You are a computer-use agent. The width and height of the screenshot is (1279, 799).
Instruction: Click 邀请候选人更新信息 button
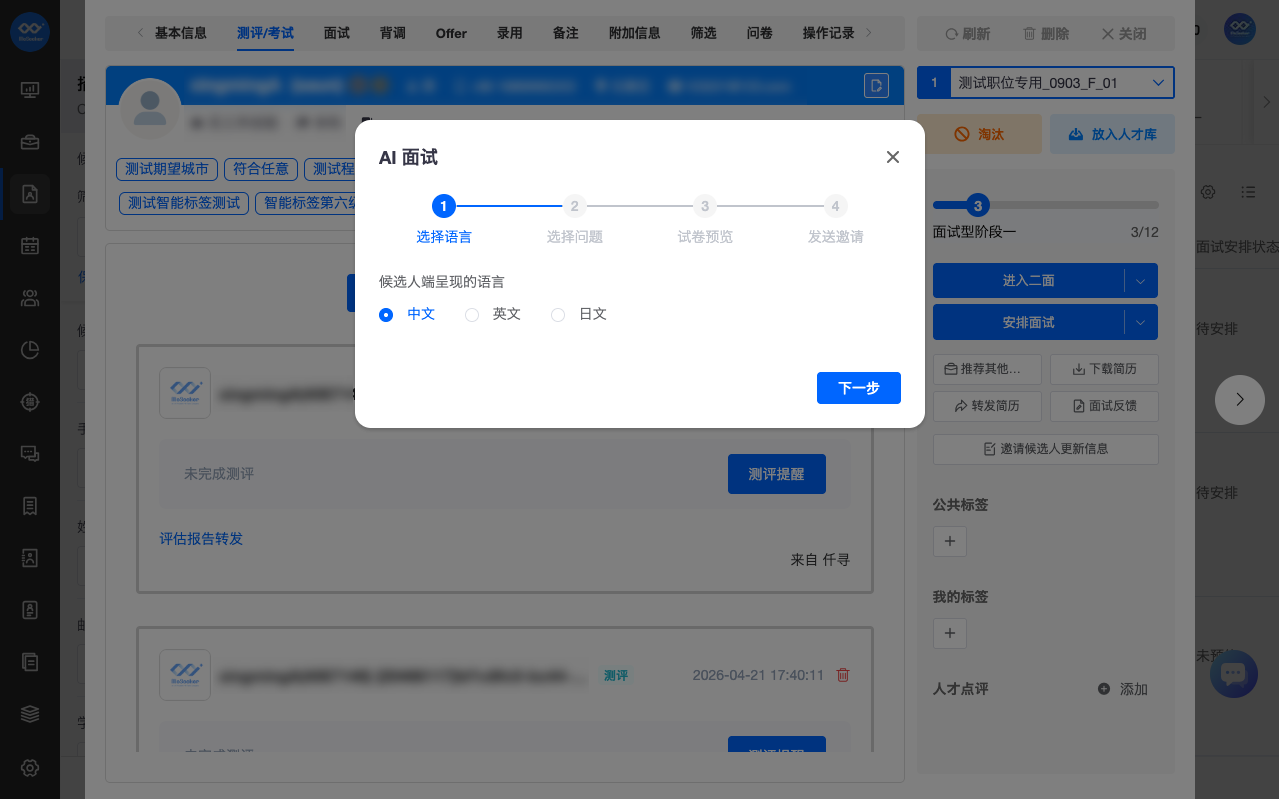1046,449
